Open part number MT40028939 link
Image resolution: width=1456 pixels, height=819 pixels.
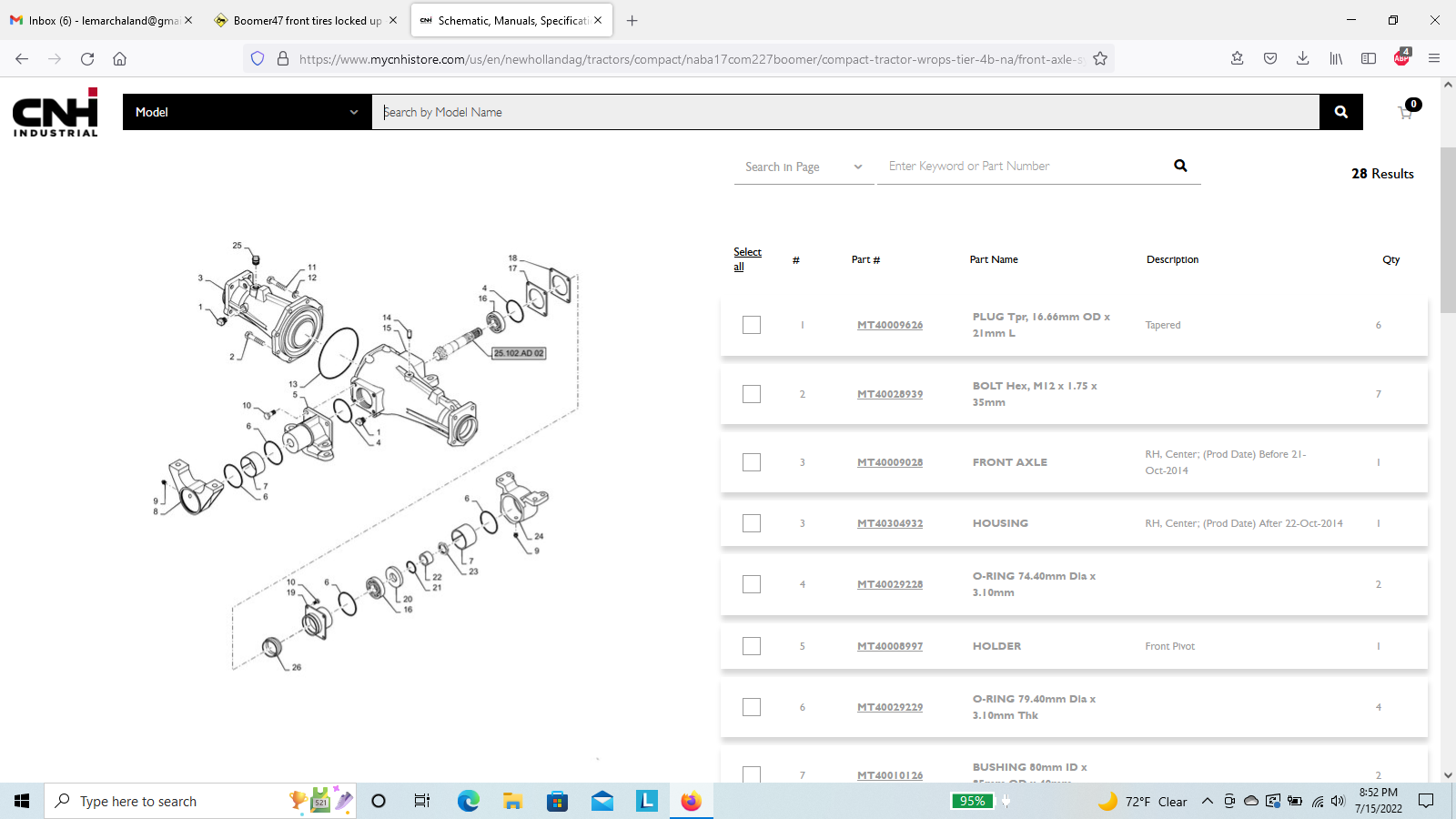pos(889,394)
